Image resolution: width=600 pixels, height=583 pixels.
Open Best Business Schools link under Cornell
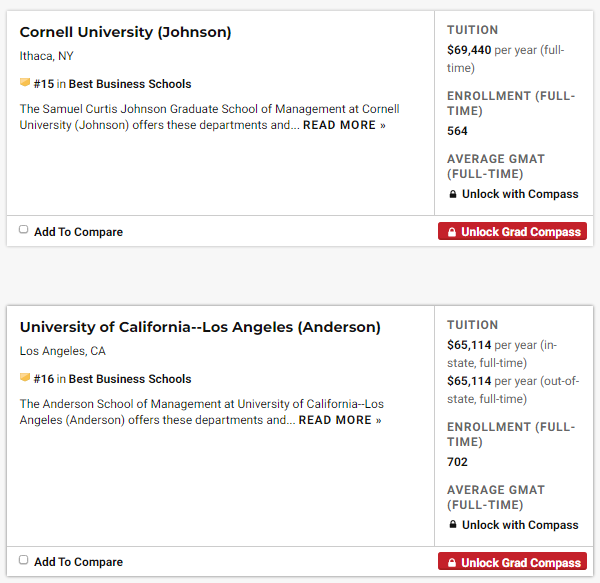tap(130, 84)
